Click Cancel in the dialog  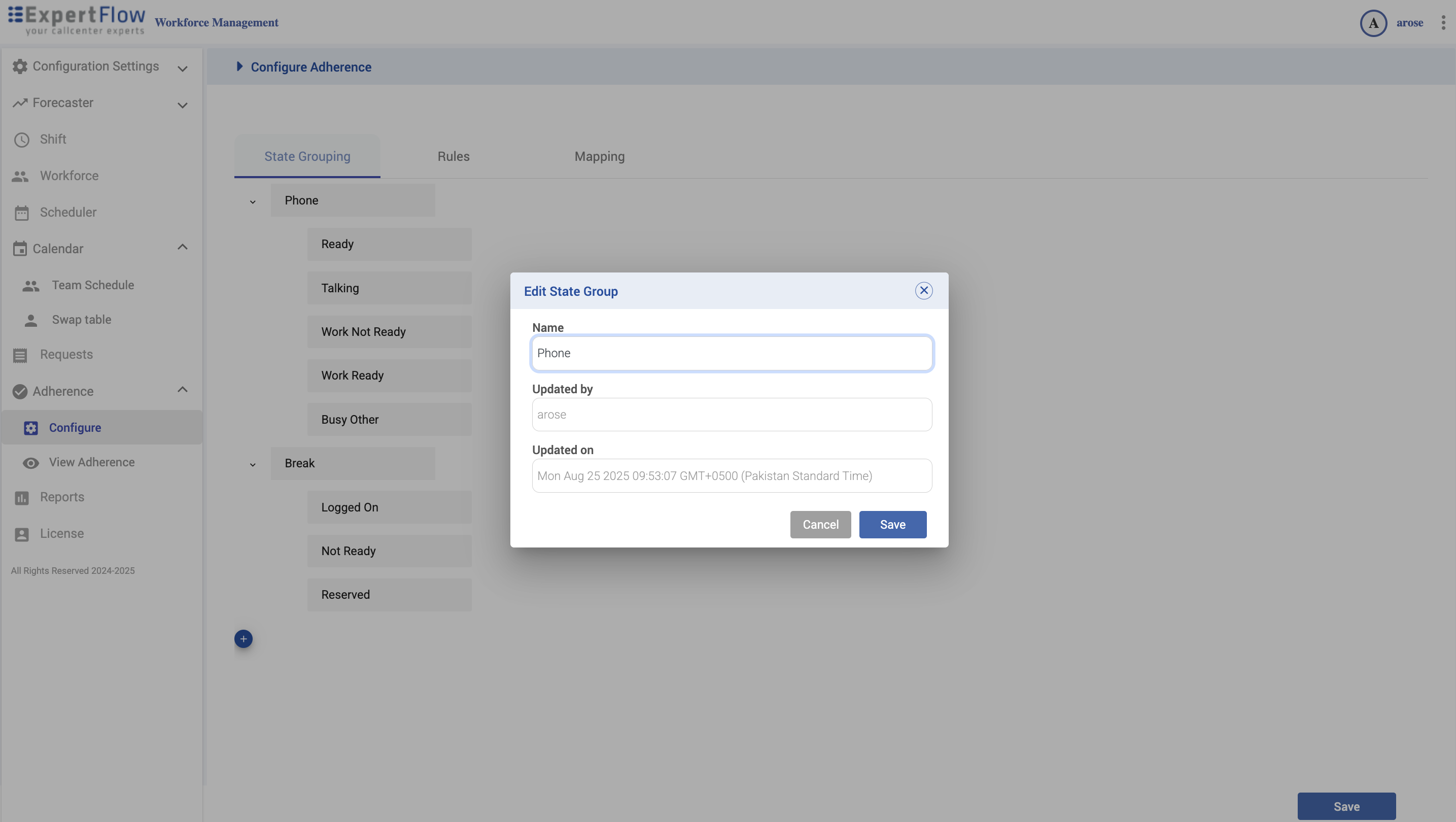coord(820,525)
